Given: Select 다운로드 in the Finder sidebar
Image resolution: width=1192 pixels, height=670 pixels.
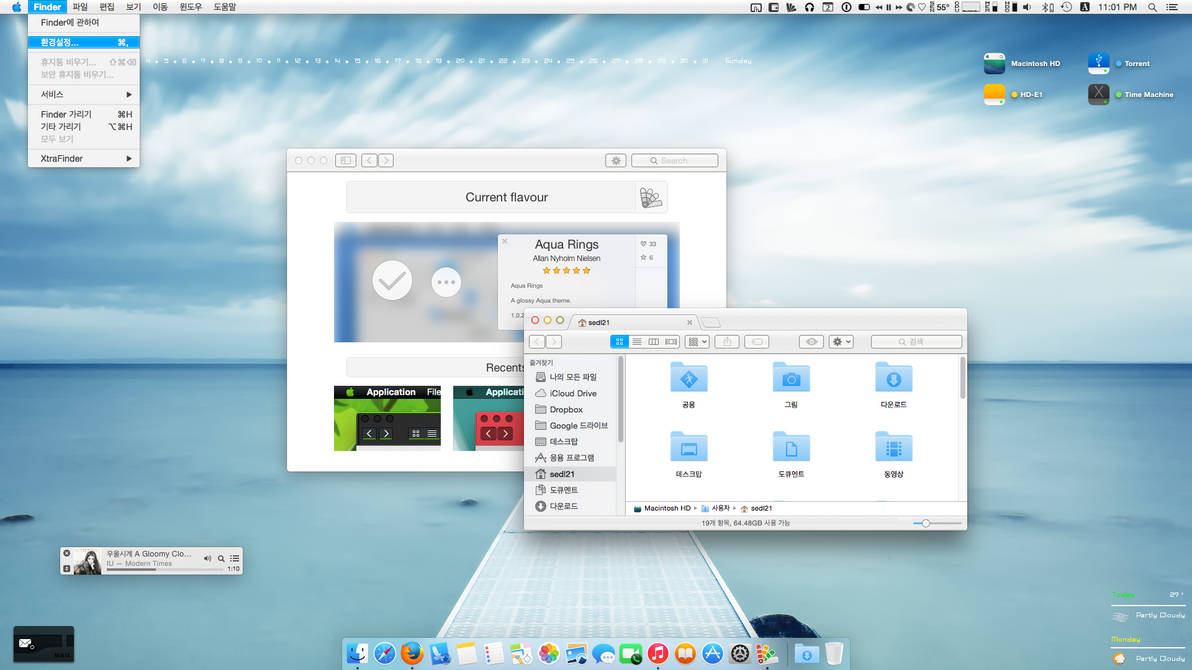Looking at the screenshot, I should (556, 506).
